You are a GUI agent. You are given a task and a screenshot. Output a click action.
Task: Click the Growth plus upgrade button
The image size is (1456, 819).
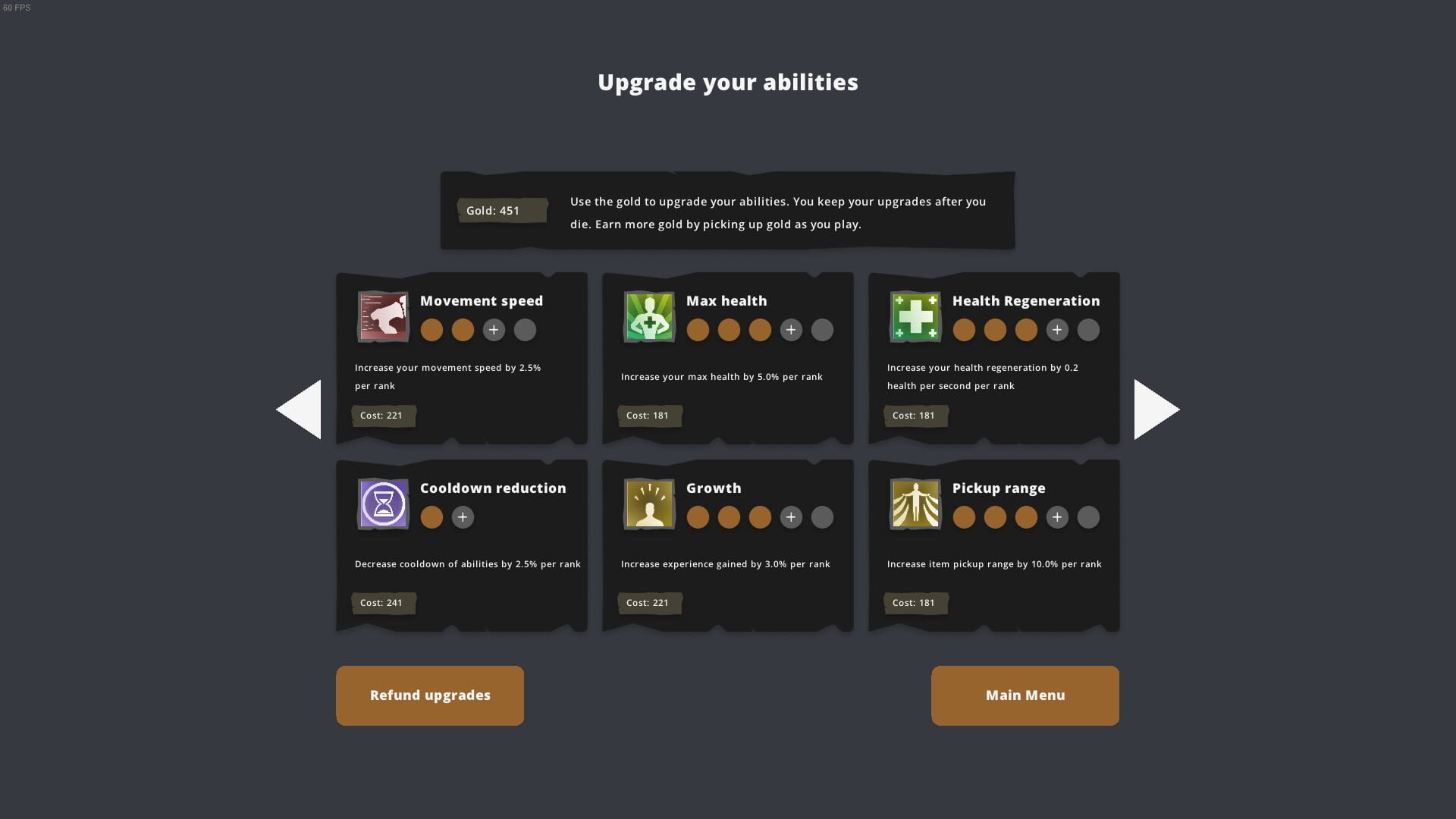(791, 517)
